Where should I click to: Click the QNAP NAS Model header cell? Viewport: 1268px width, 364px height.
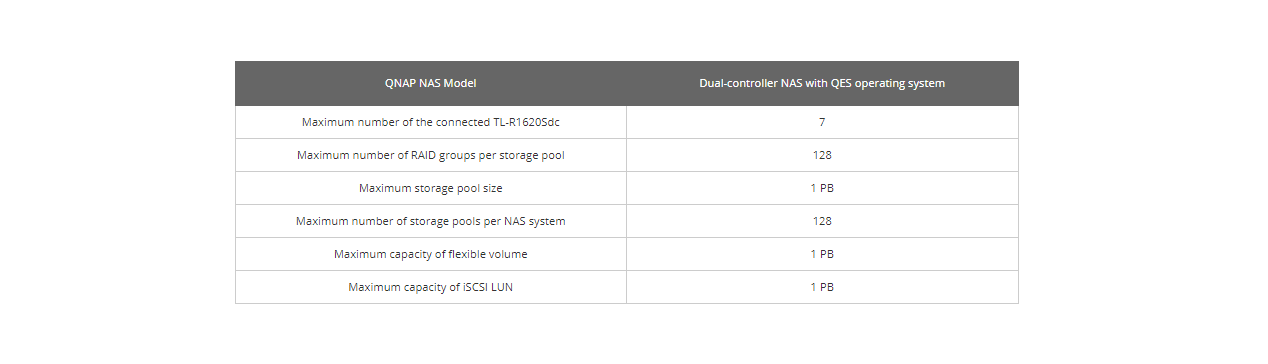tap(431, 83)
